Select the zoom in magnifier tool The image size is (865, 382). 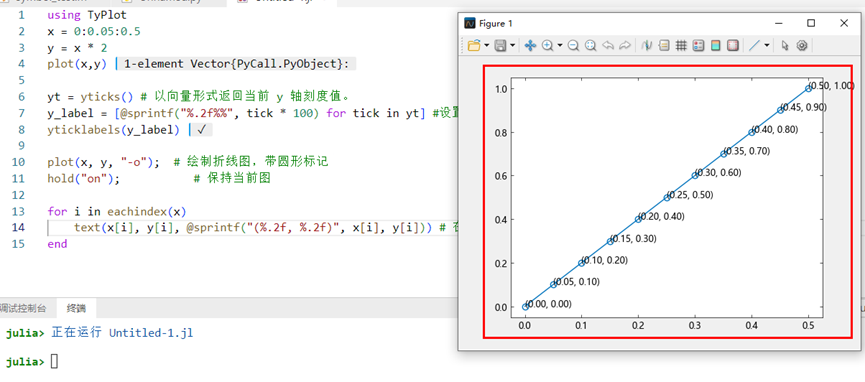(547, 45)
